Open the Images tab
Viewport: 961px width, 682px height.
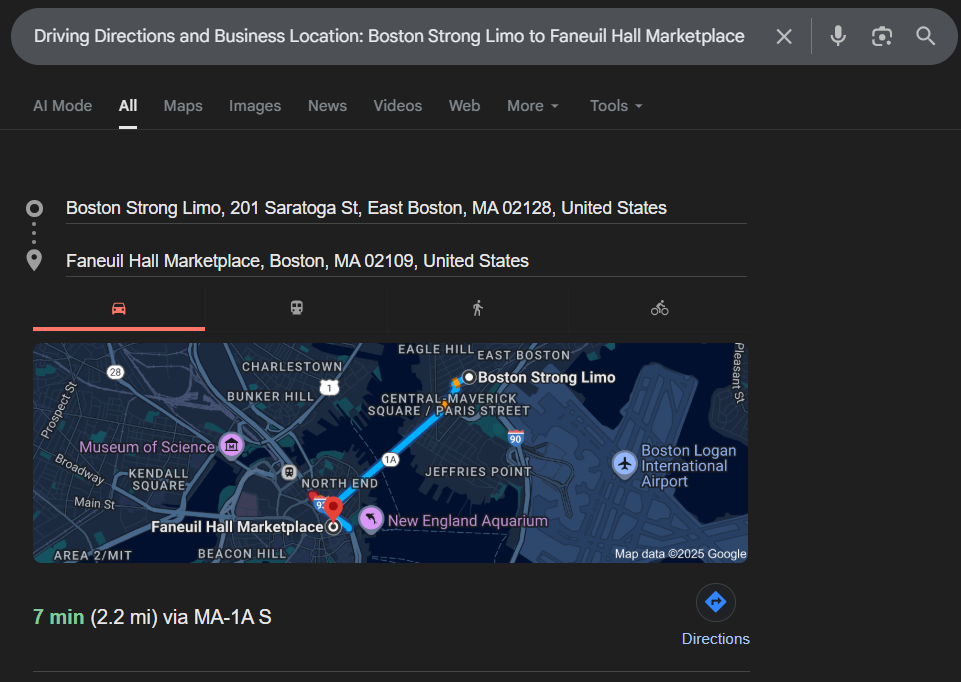[255, 106]
